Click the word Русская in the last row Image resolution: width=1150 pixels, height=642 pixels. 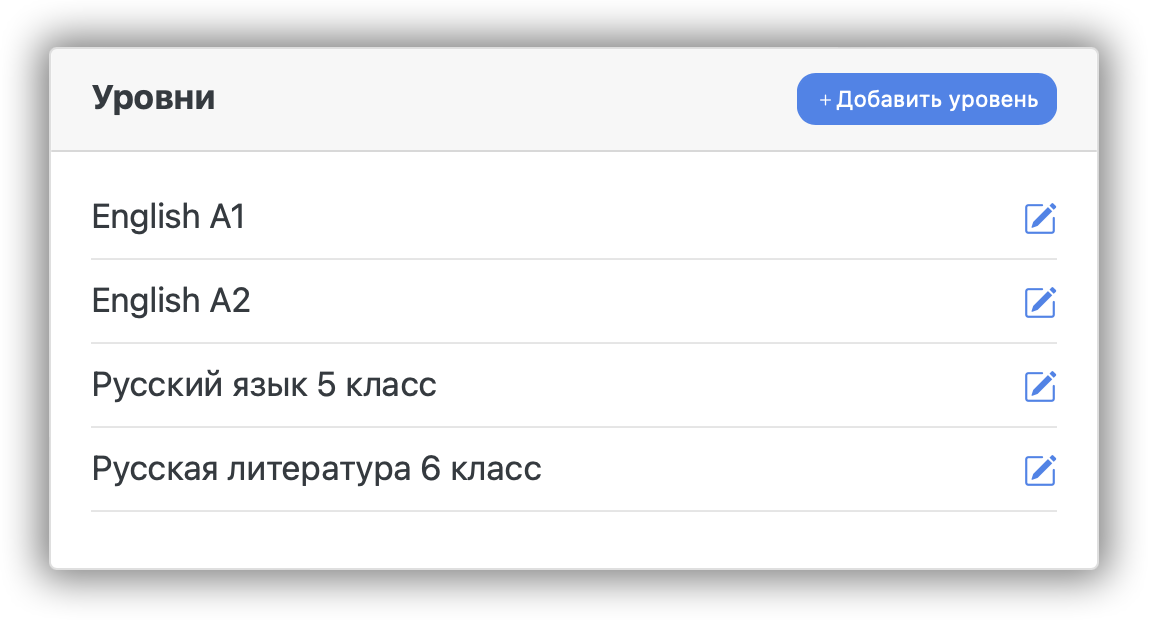pos(155,469)
